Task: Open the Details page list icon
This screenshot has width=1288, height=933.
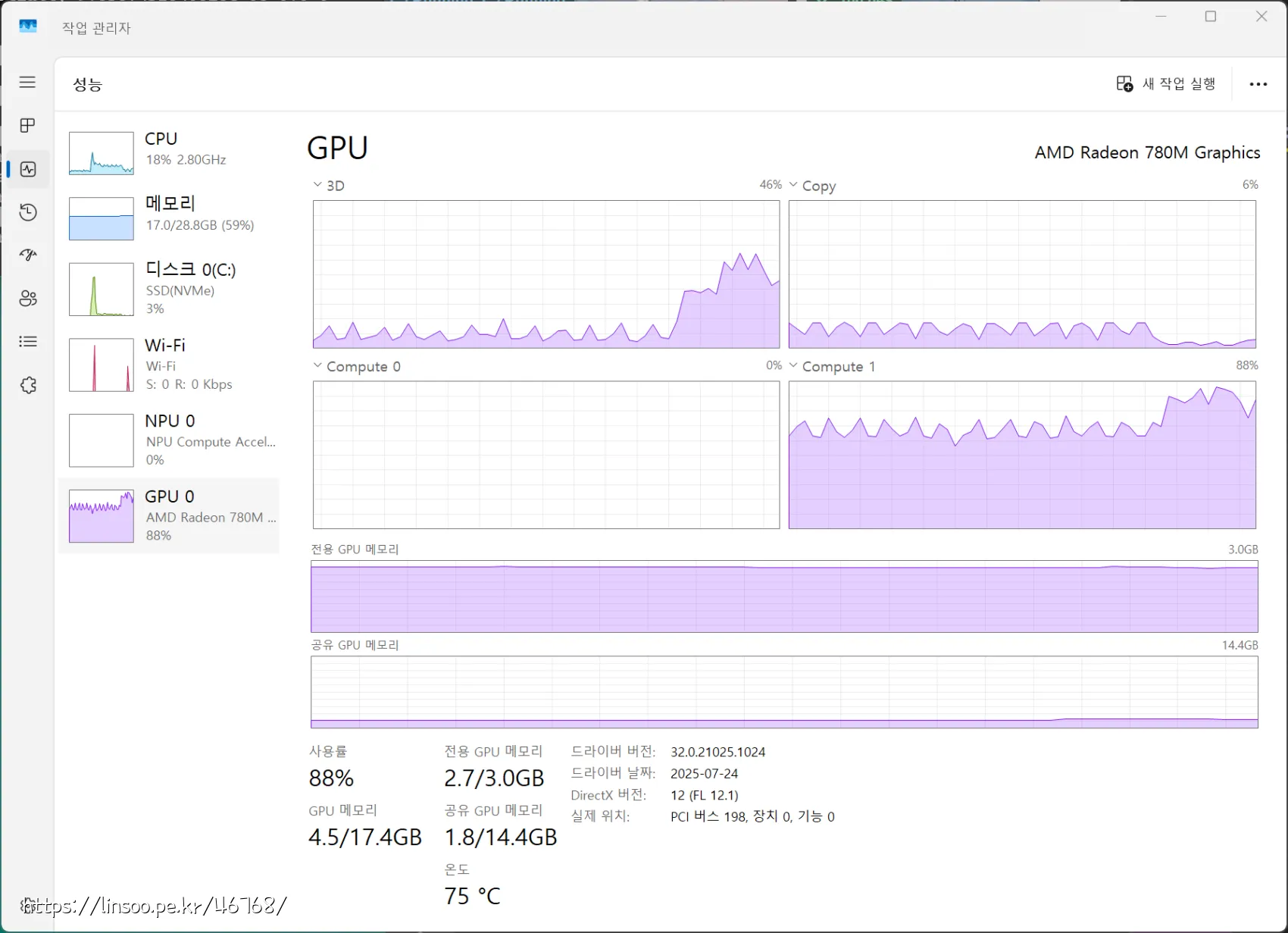Action: click(x=28, y=342)
